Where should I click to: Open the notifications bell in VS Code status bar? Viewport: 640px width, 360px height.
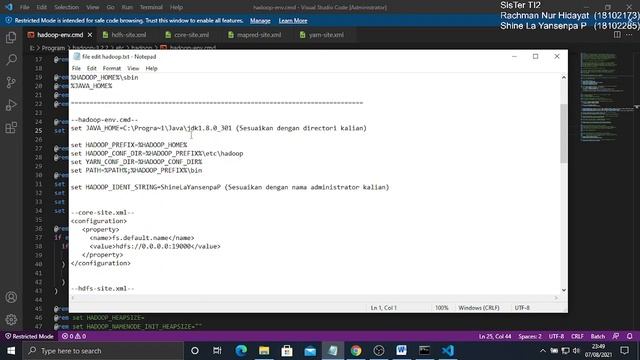coord(629,336)
